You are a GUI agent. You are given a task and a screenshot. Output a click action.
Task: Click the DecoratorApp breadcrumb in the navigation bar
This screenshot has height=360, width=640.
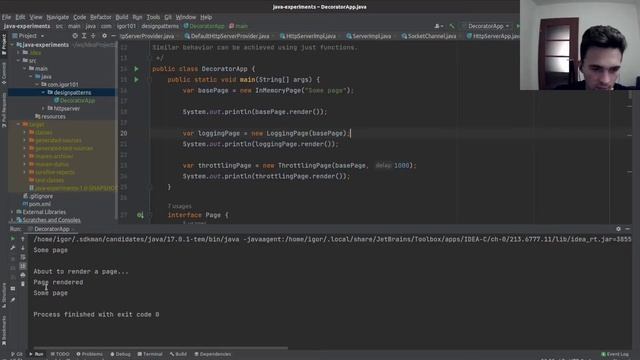204,26
